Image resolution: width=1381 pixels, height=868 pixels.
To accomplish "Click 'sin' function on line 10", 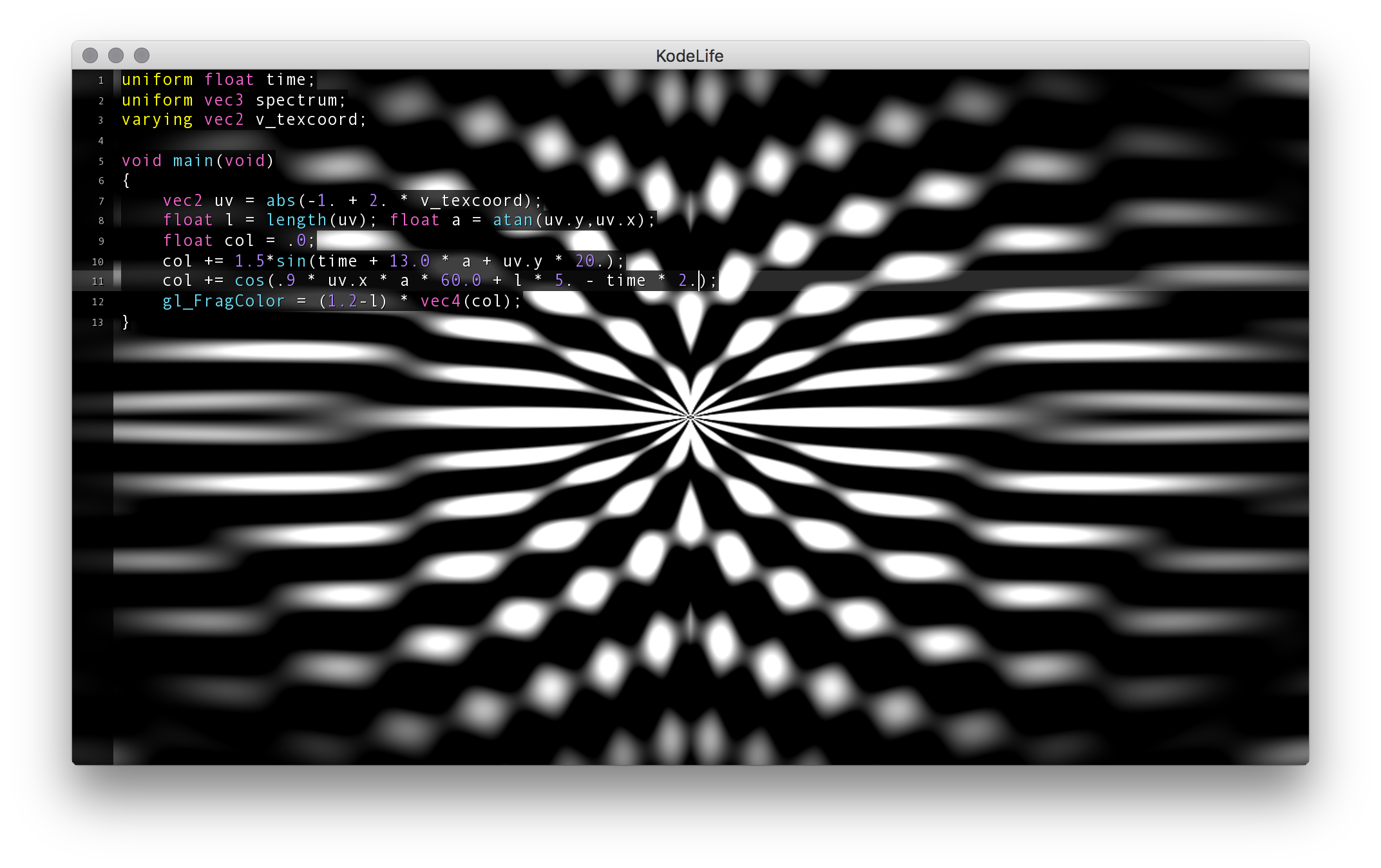I will coord(291,261).
